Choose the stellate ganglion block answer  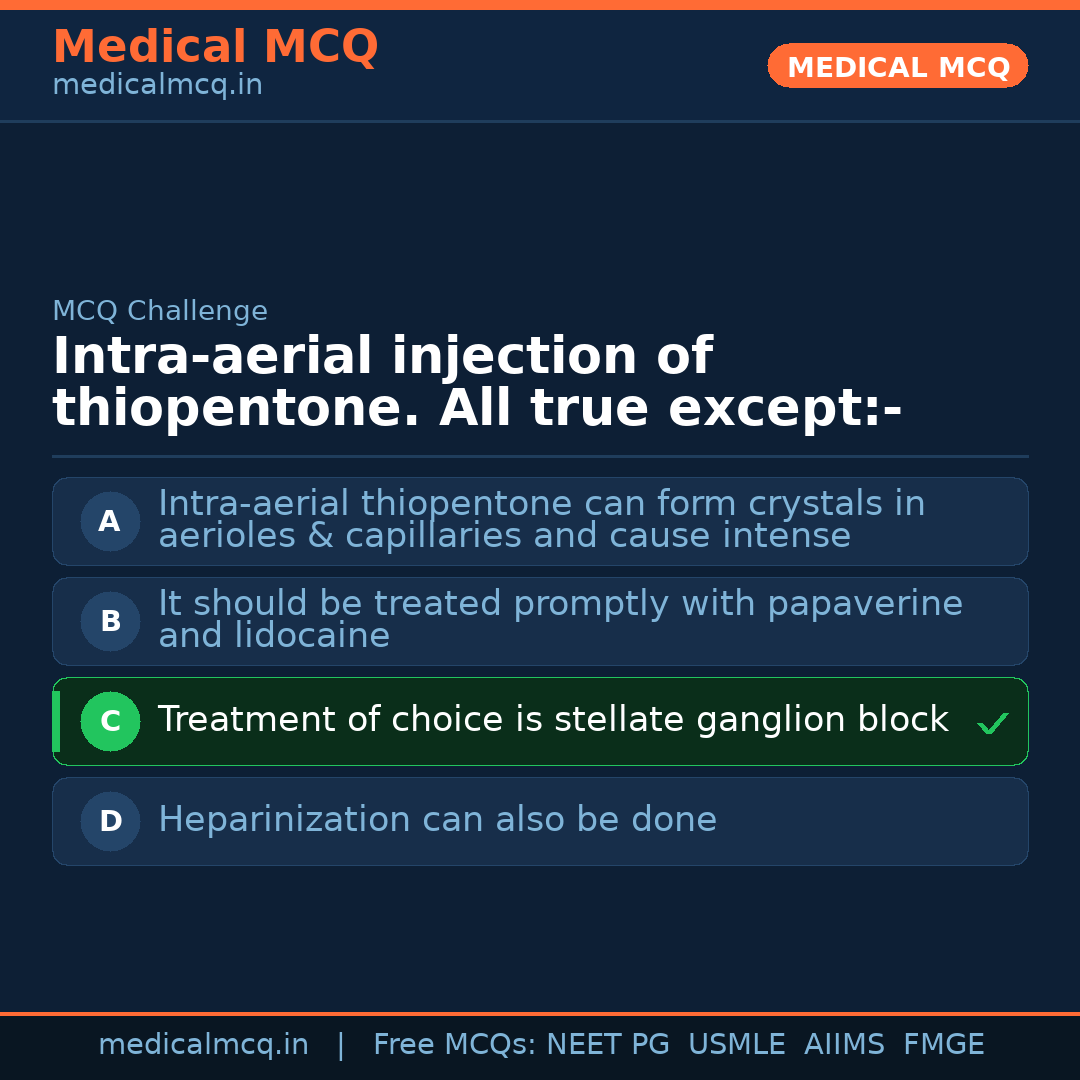552,720
